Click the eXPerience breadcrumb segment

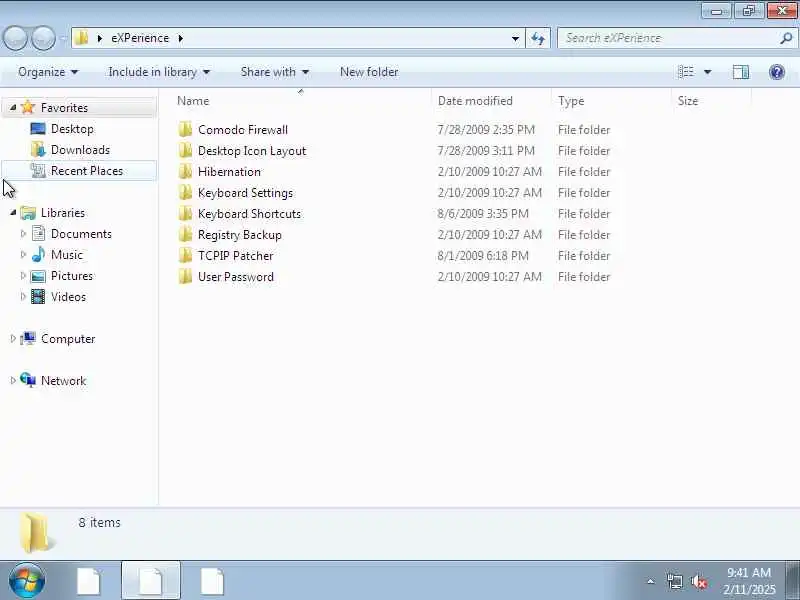[140, 38]
